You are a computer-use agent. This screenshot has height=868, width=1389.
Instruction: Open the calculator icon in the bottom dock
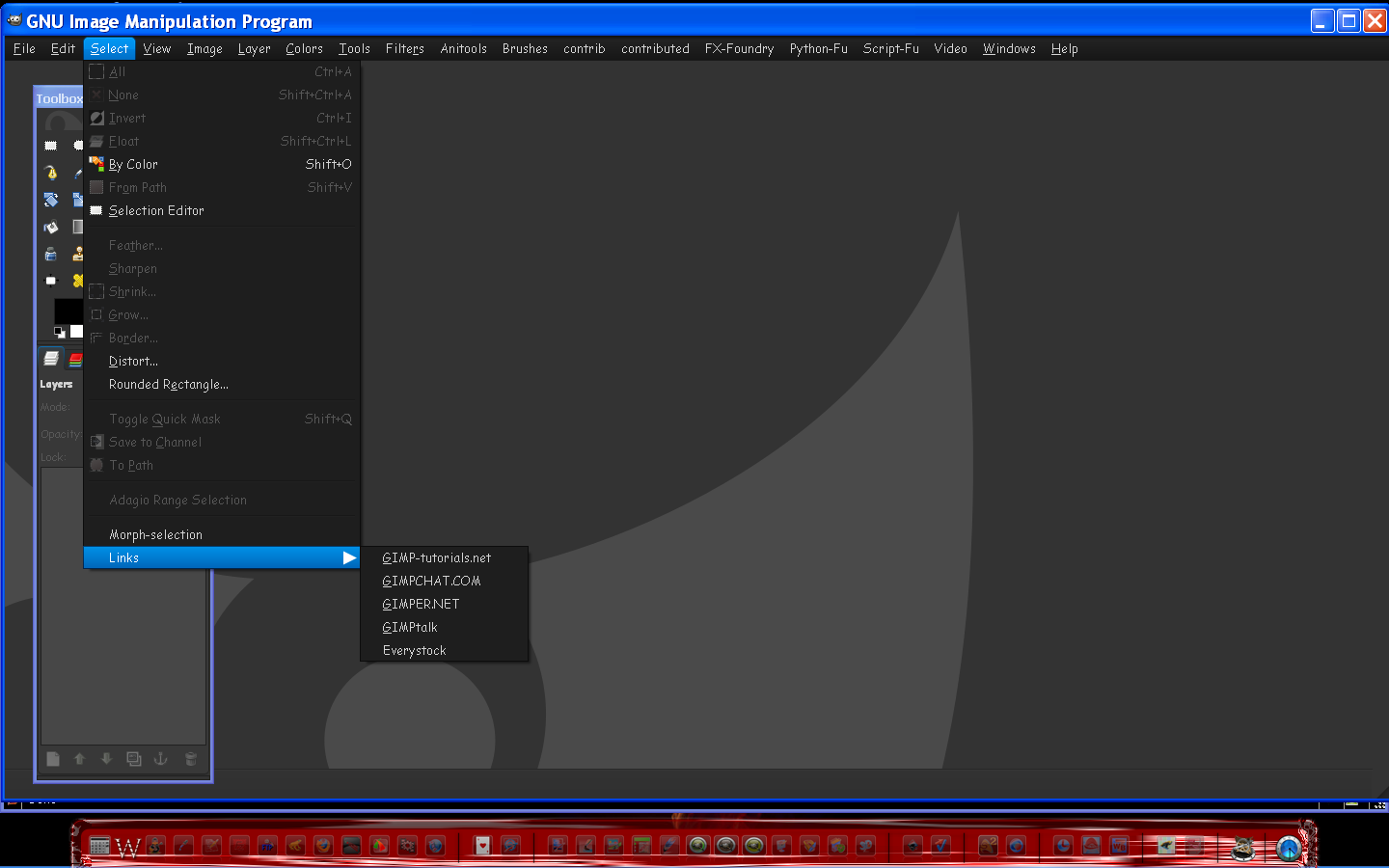[99, 846]
